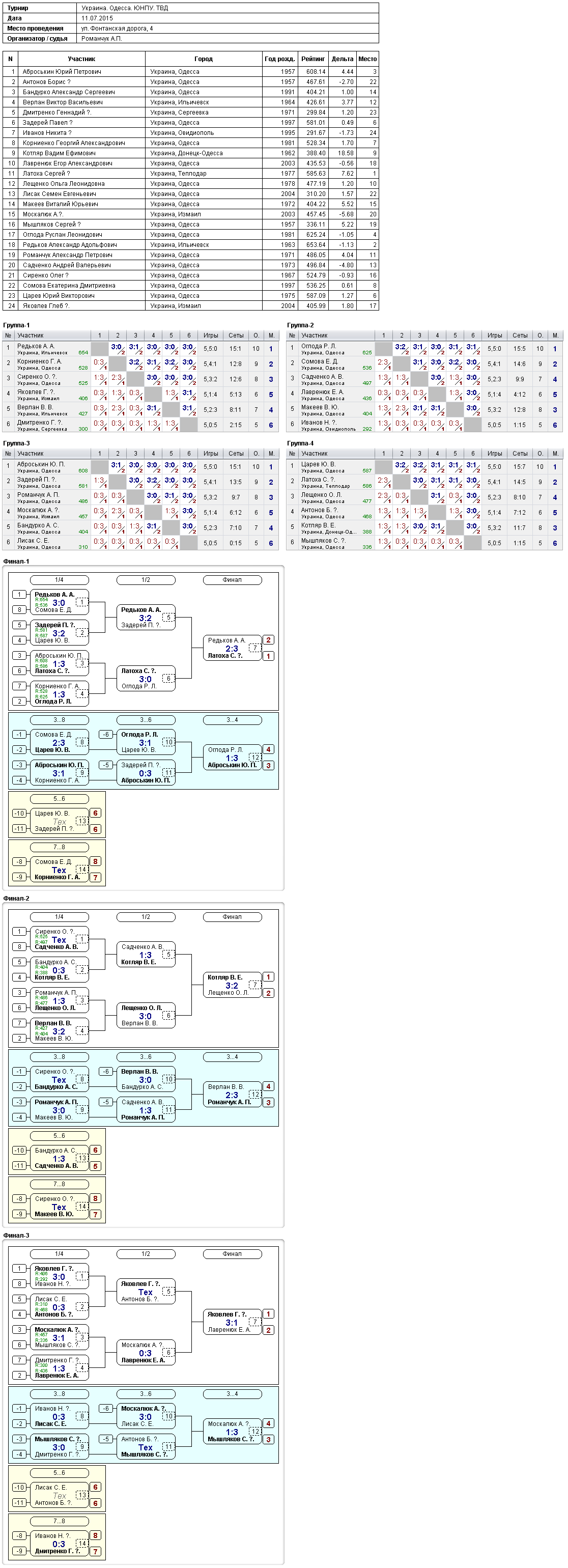Click organizer name Романчук А.П.

[x=102, y=38]
